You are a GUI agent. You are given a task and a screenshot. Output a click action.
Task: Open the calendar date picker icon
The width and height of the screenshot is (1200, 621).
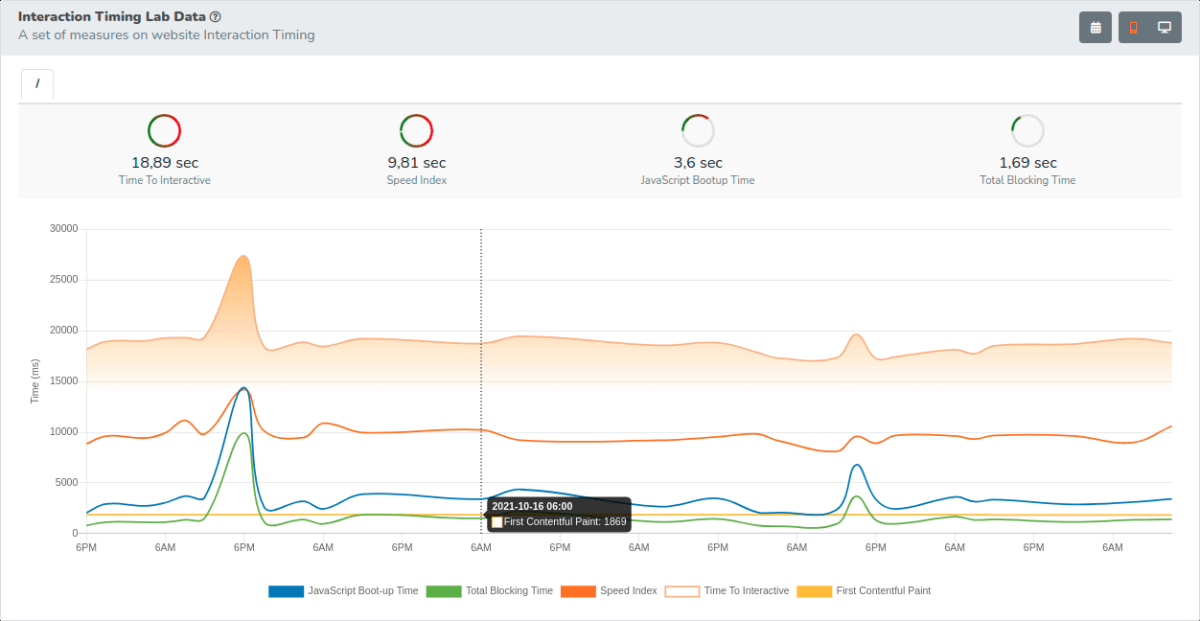point(1095,28)
